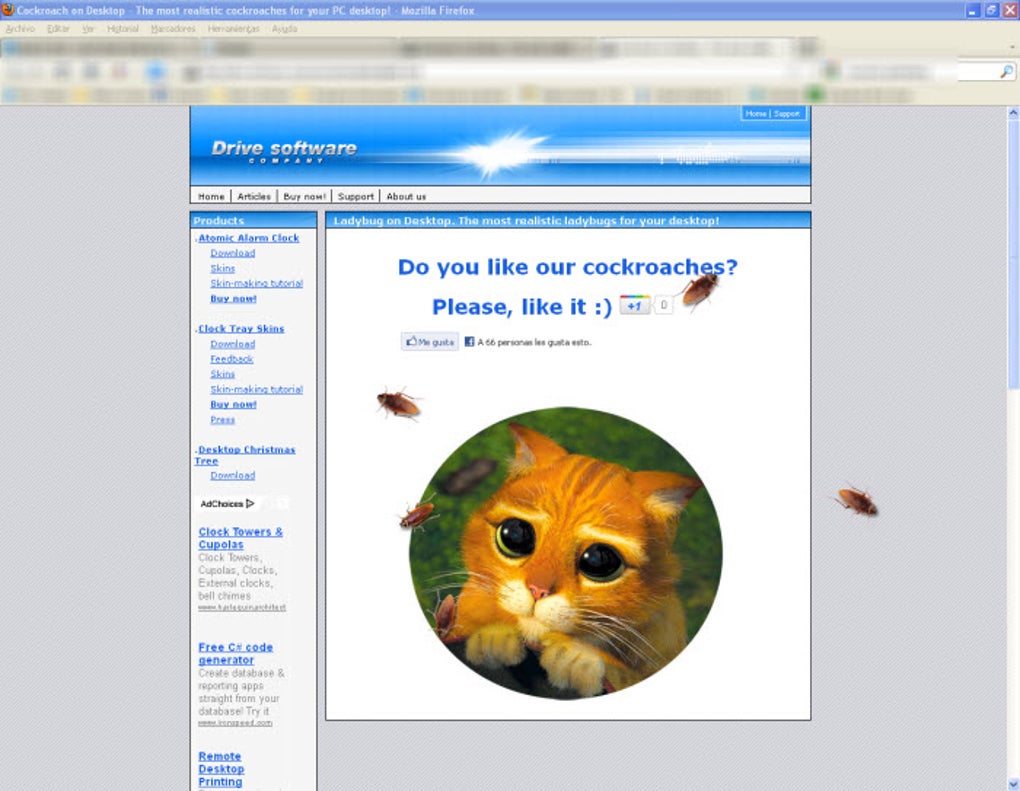Open Skin-making tutorial under Clock Tray Skins
The width and height of the screenshot is (1020, 791).
(256, 389)
